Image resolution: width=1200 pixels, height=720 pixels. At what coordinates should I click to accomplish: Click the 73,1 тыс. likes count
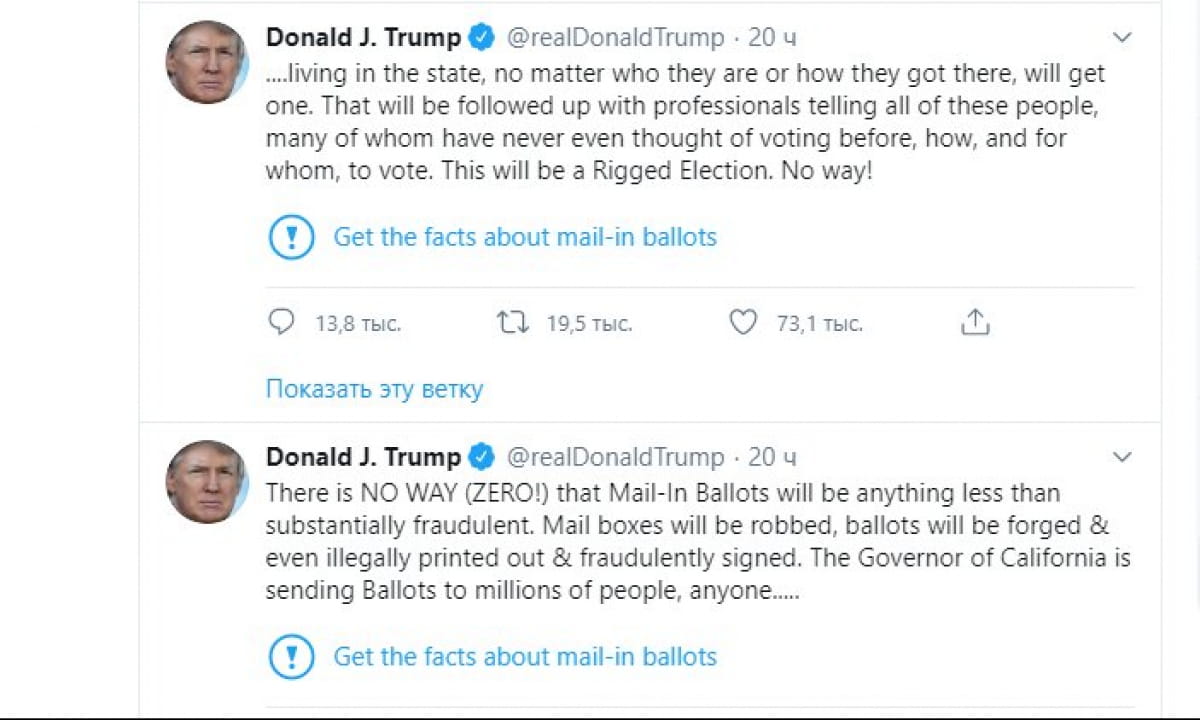tap(819, 324)
